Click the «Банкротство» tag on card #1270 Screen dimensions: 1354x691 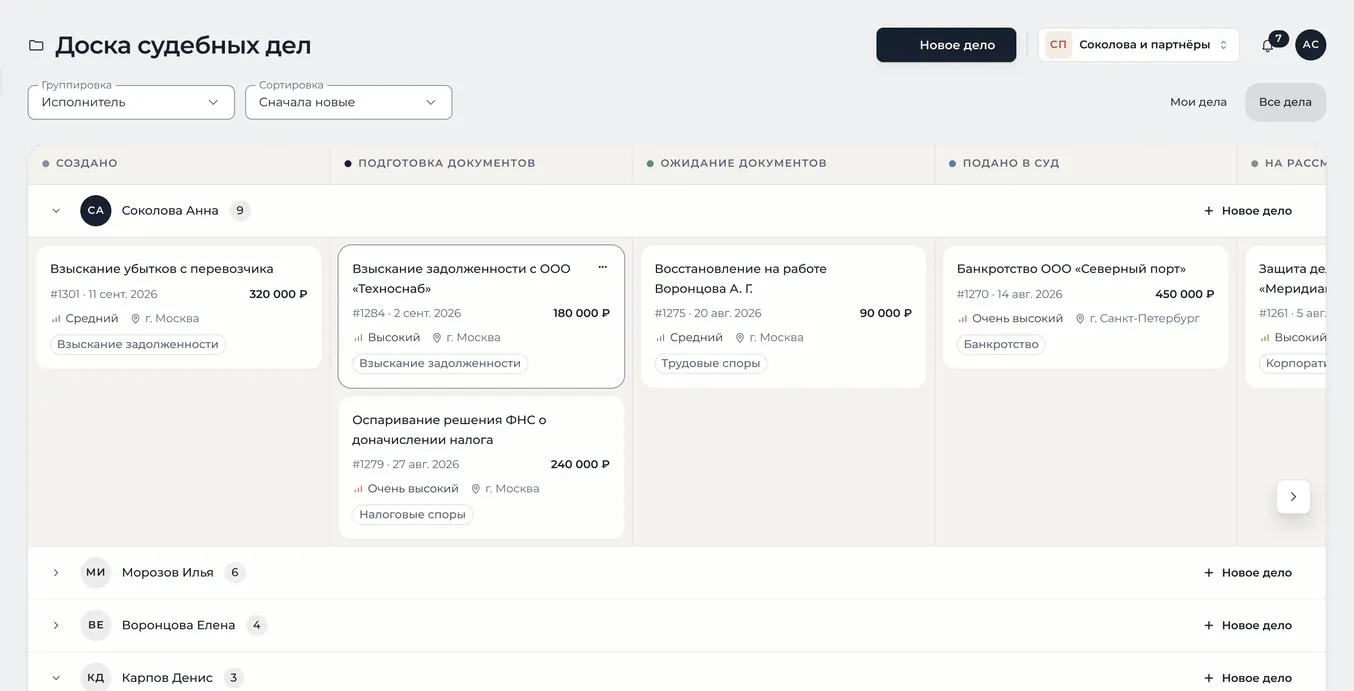pos(1001,345)
